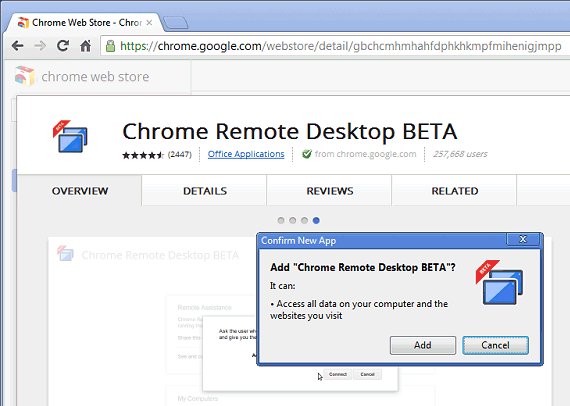Select the first screenshot carousel dot
This screenshot has height=406, width=570.
coord(281,220)
